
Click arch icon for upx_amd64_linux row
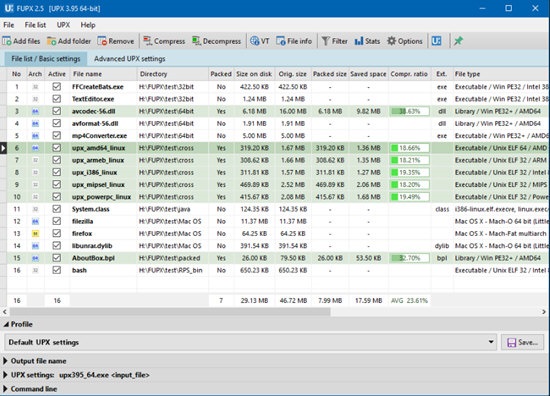point(35,148)
